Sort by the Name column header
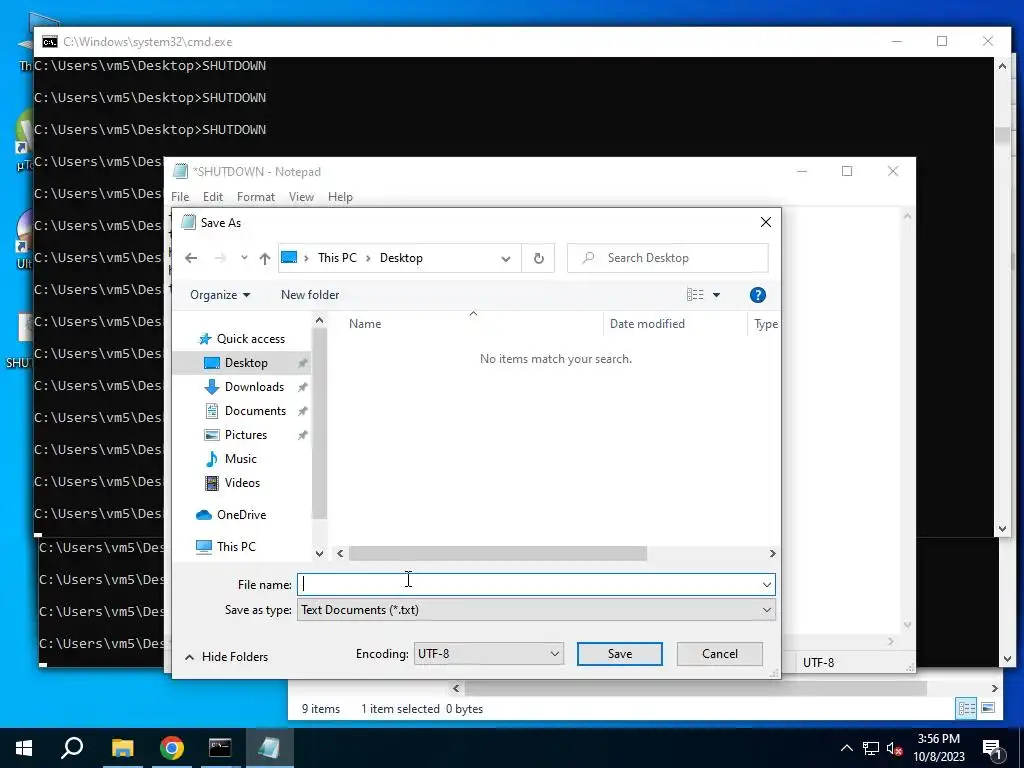The width and height of the screenshot is (1024, 768). tap(364, 324)
